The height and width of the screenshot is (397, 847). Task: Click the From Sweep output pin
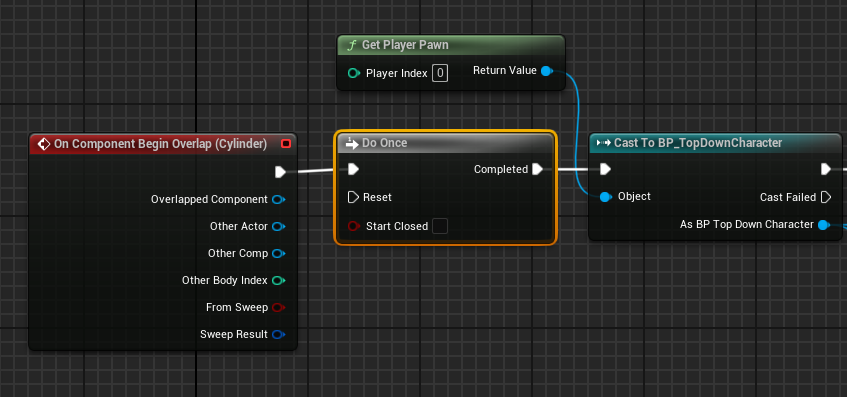click(x=278, y=307)
